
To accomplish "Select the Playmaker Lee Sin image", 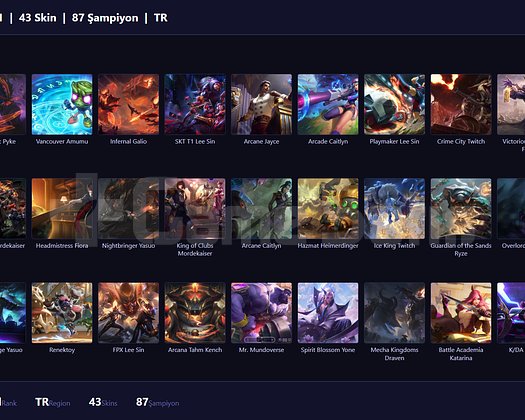I will [x=394, y=104].
